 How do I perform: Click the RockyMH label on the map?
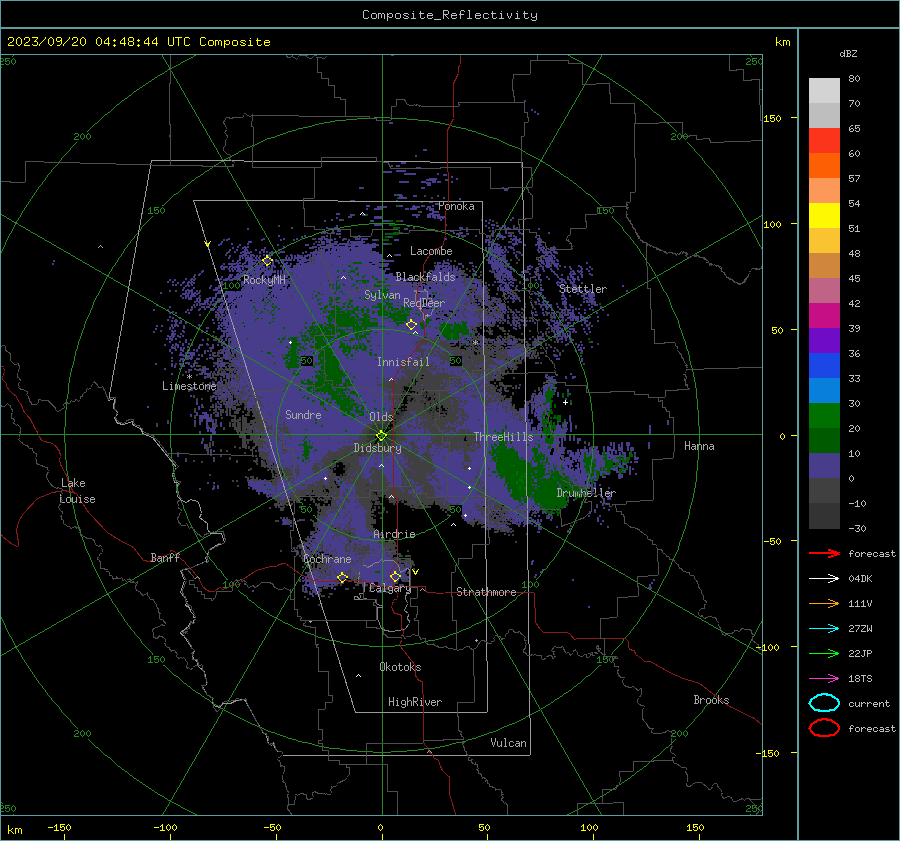click(264, 280)
